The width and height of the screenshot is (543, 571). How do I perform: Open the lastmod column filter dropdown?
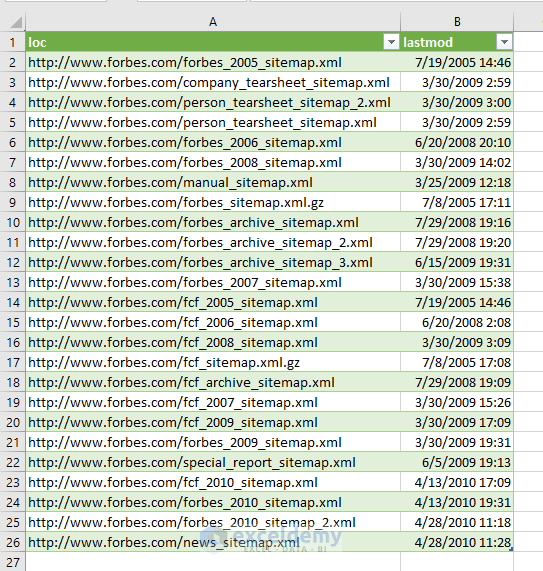click(x=504, y=42)
